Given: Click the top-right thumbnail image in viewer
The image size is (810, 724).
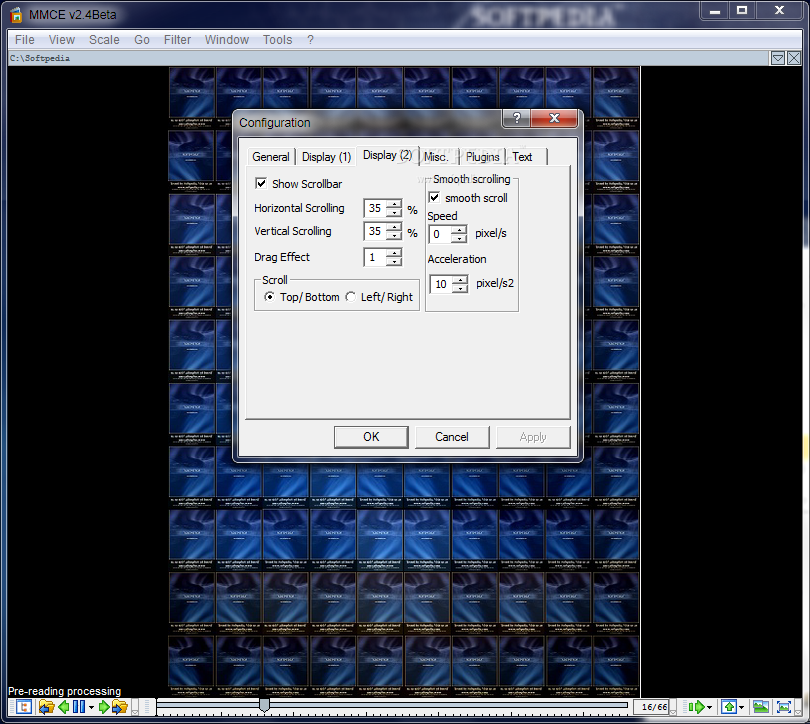Looking at the screenshot, I should coord(616,97).
